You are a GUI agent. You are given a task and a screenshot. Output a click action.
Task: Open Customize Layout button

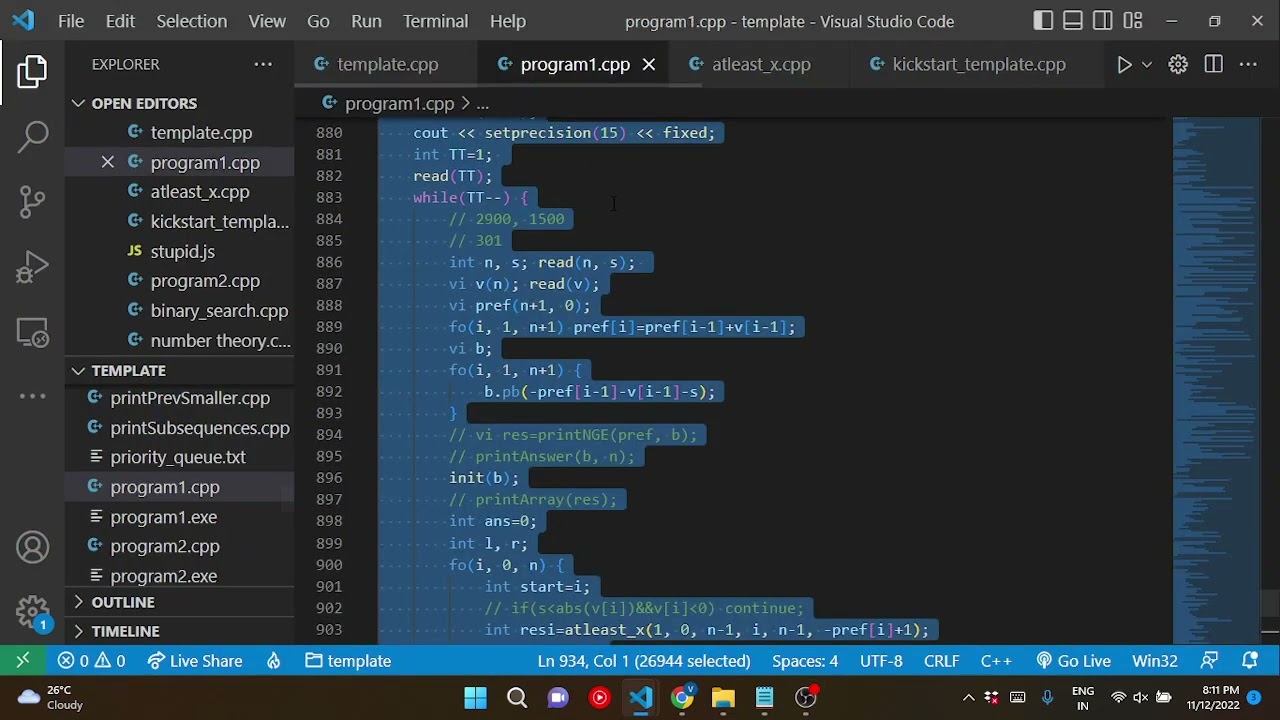[1133, 21]
